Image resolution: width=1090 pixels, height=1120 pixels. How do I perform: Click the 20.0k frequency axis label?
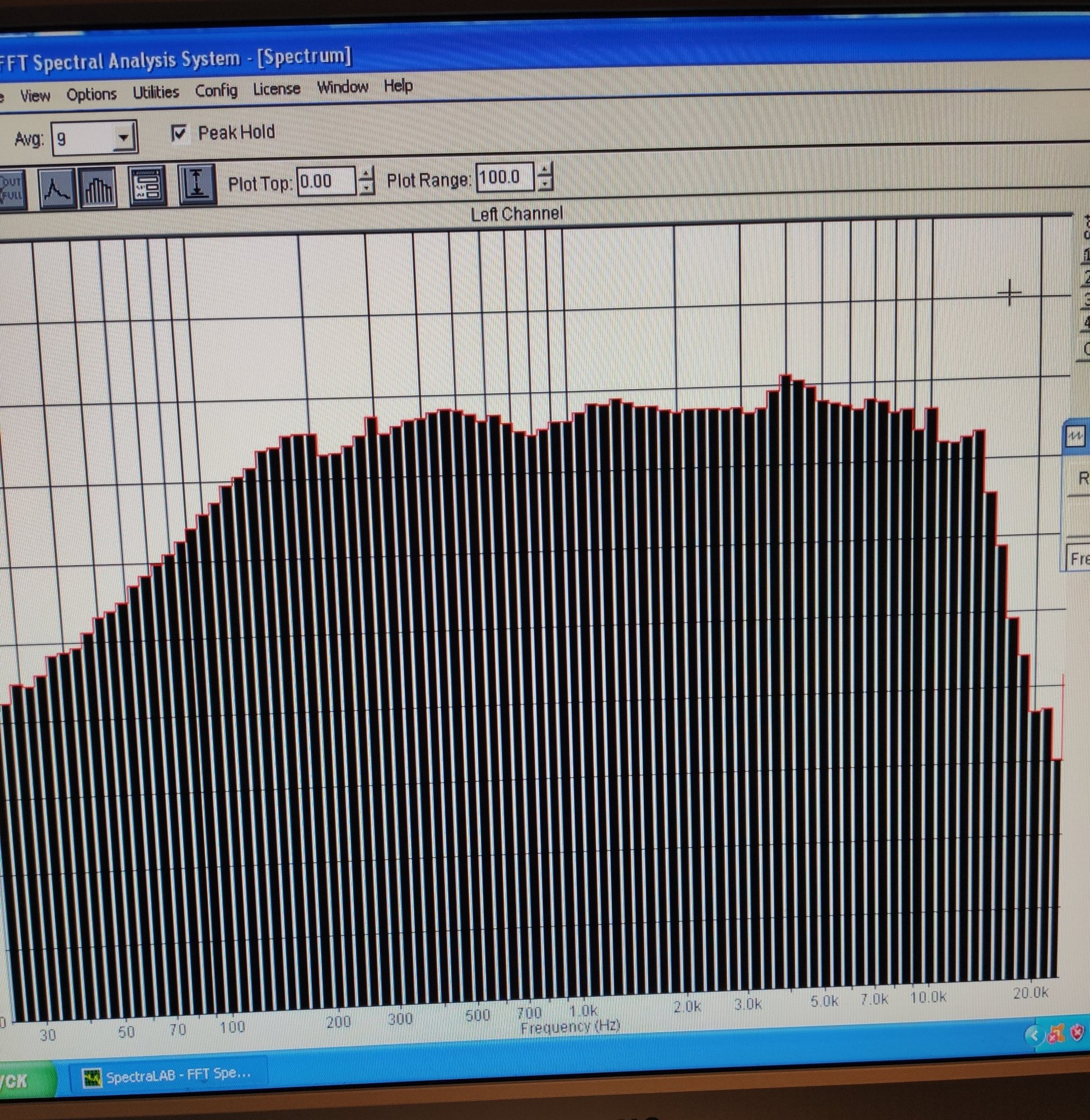pyautogui.click(x=1031, y=993)
